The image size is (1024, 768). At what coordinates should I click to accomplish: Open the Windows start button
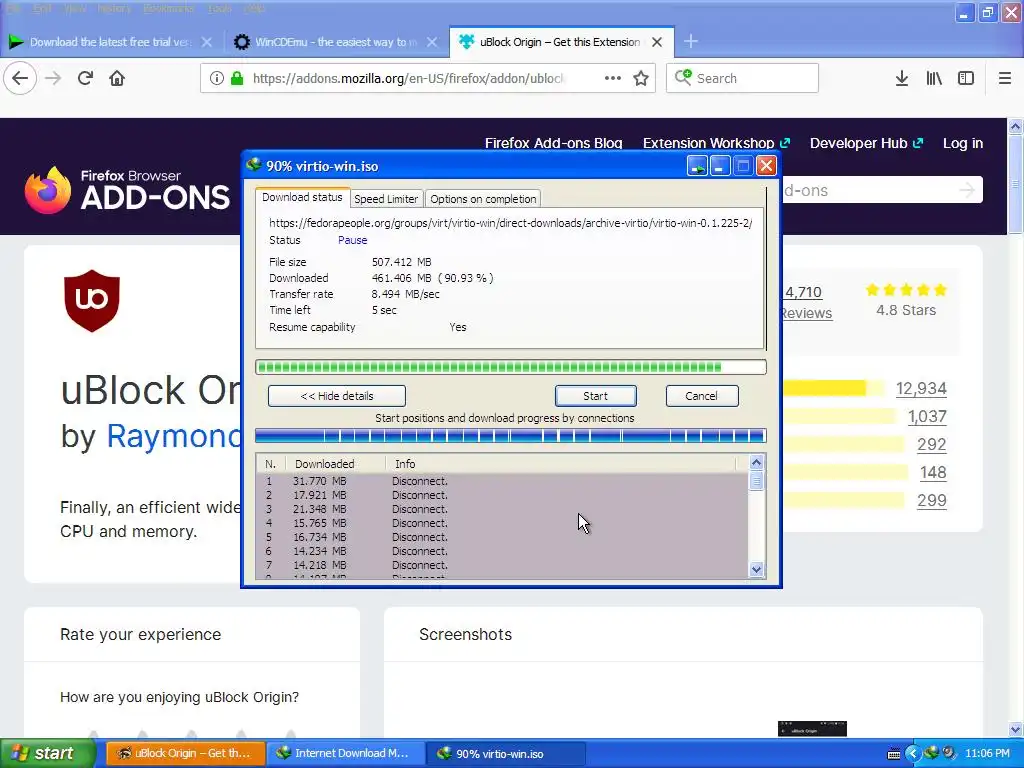tap(48, 754)
